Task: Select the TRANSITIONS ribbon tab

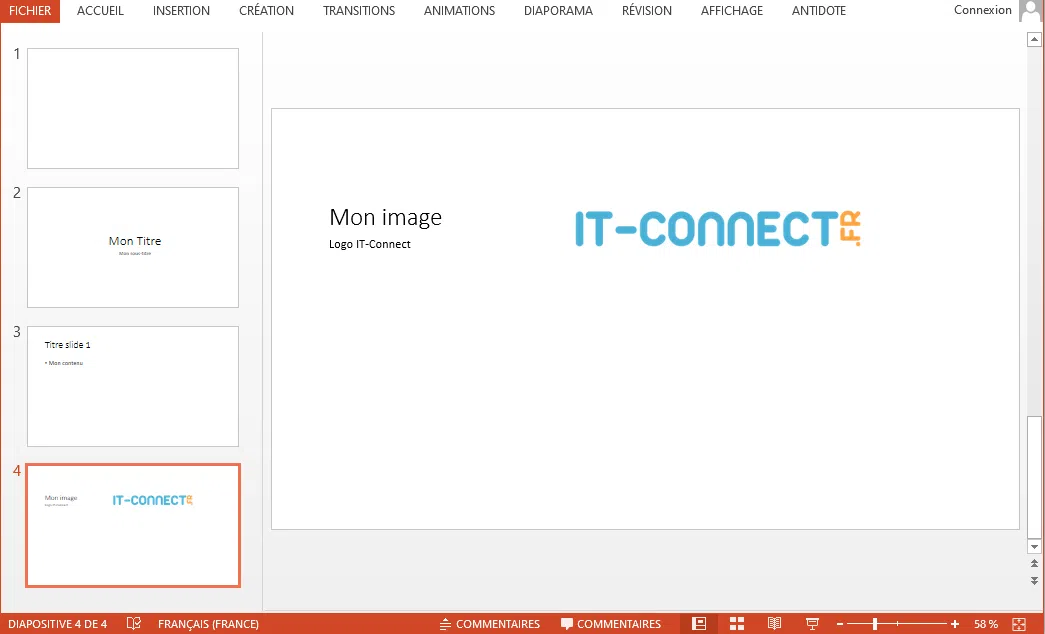Action: 359,11
